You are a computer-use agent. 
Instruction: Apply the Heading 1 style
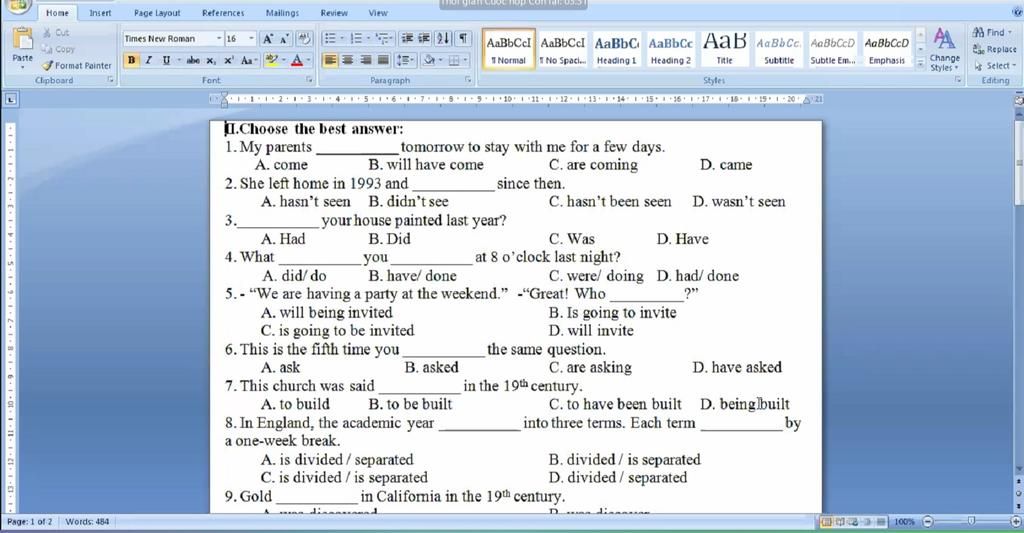pyautogui.click(x=616, y=49)
